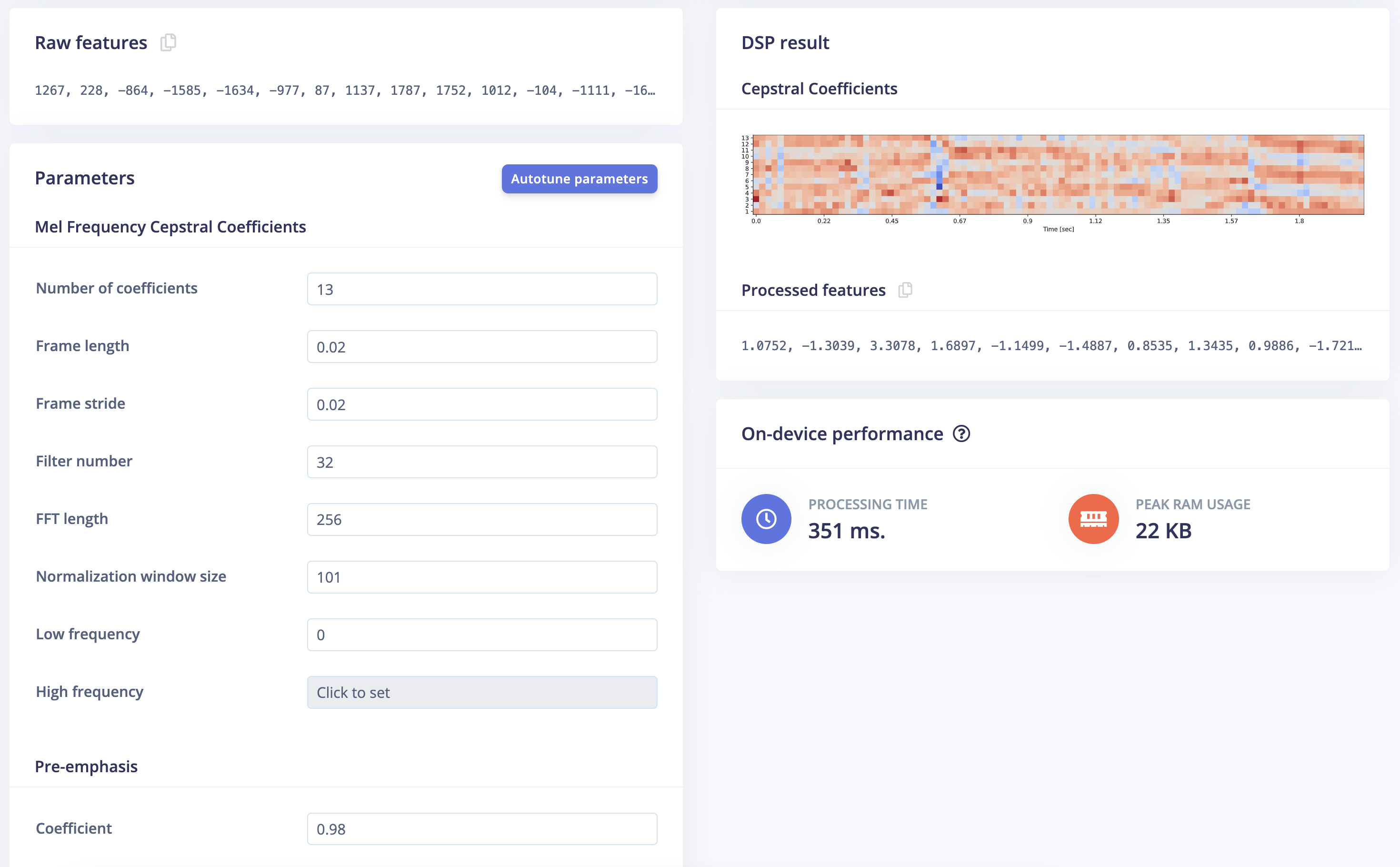The image size is (1400, 867).
Task: Edit the Filter number value
Action: [x=482, y=462]
